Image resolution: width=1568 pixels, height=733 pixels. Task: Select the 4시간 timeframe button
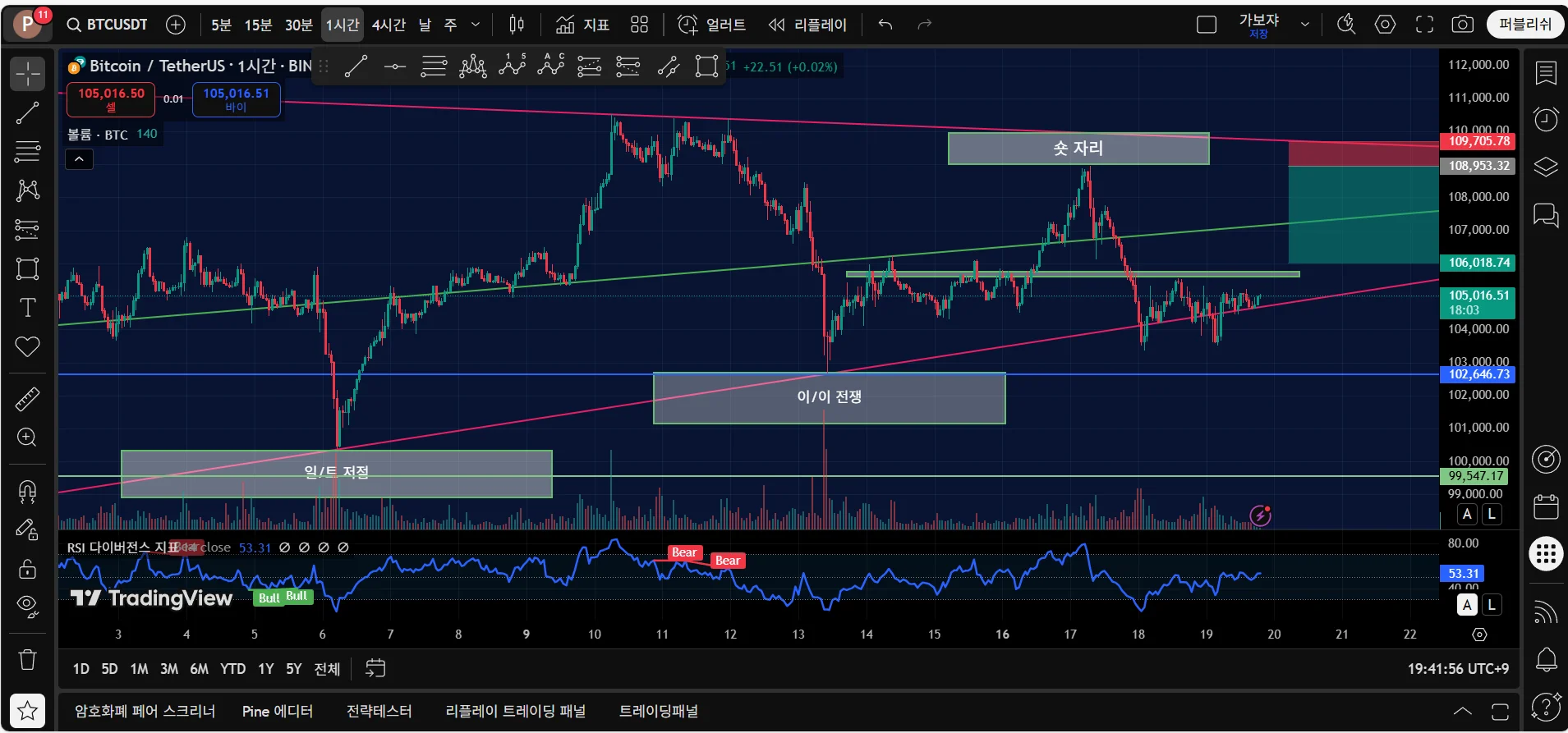click(389, 25)
